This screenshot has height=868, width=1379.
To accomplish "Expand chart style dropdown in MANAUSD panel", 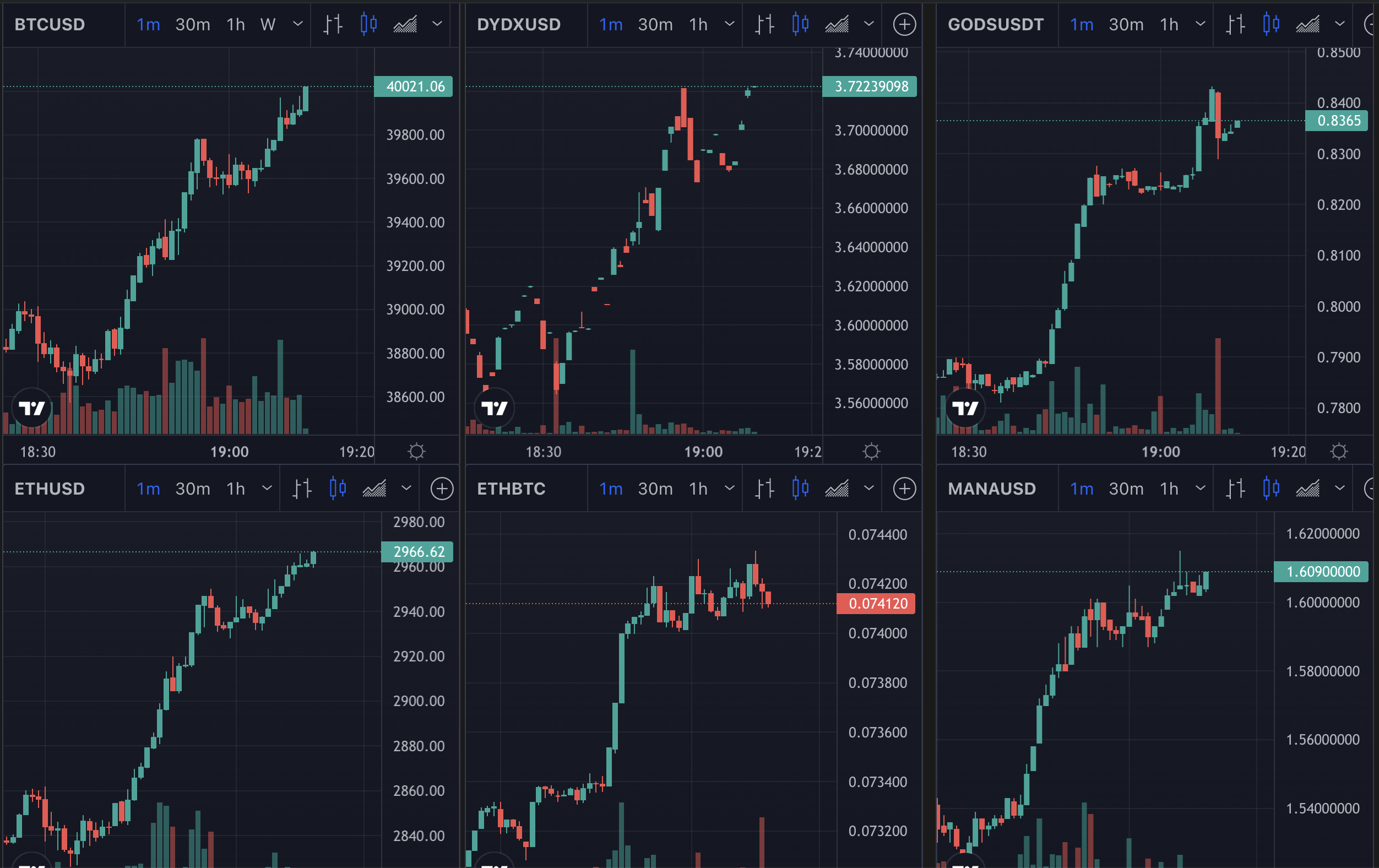I will (1339, 489).
